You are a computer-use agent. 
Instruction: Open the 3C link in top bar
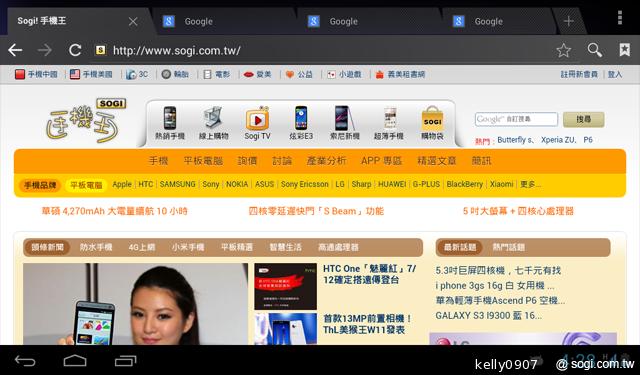[137, 74]
